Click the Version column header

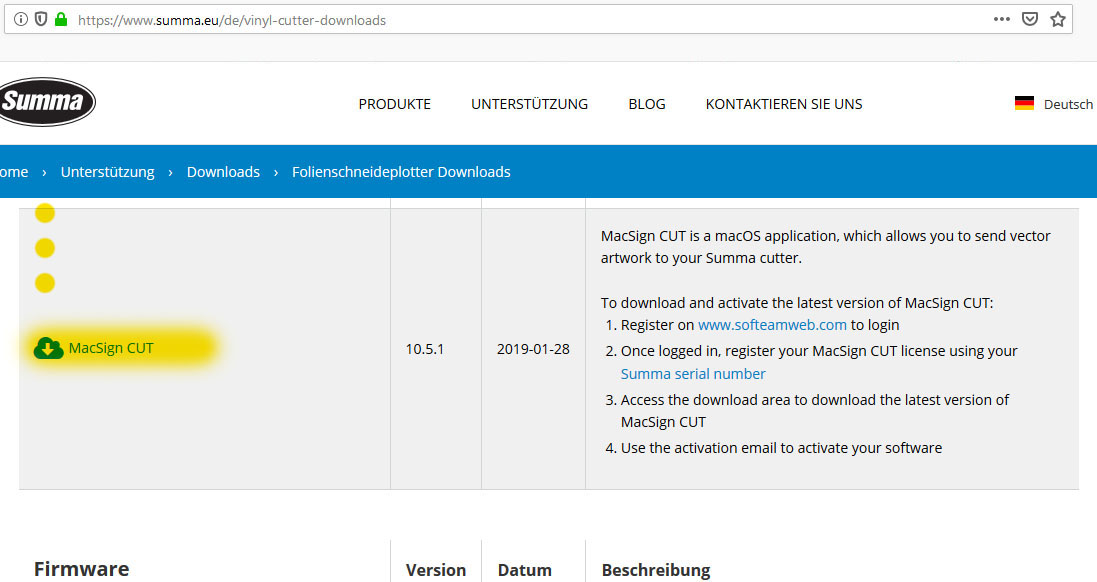point(436,570)
